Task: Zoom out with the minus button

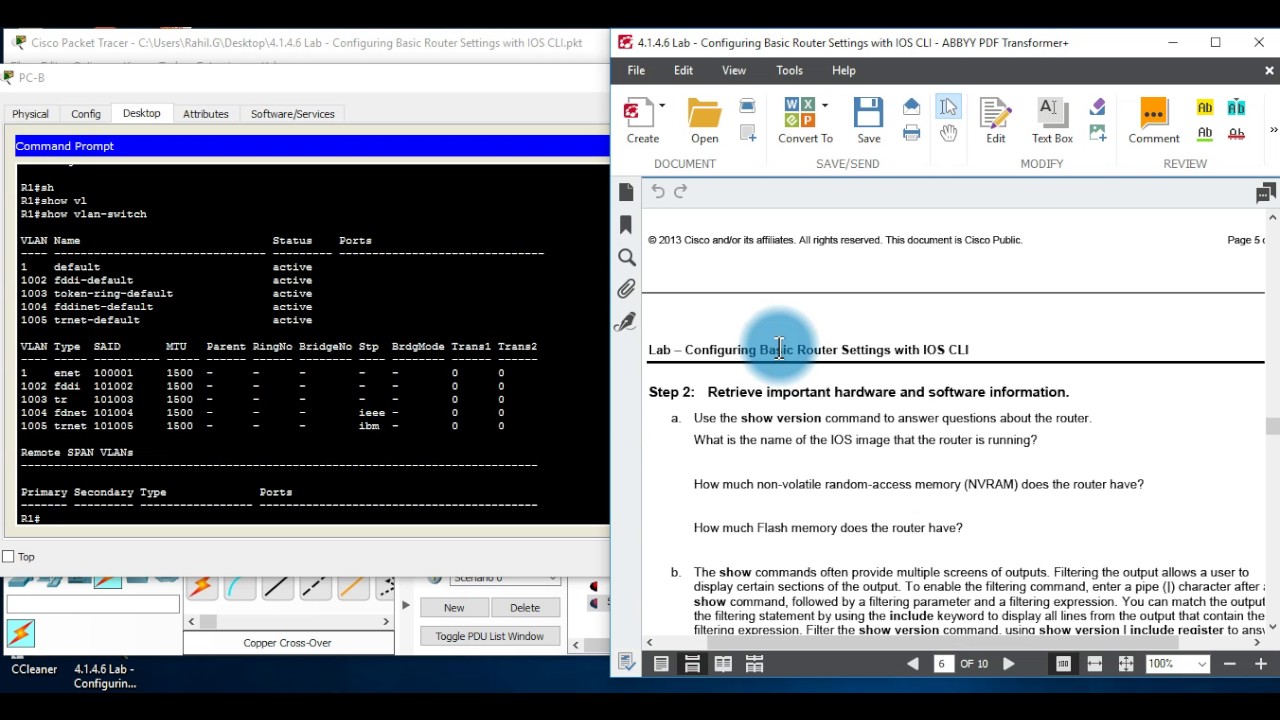Action: point(1230,663)
